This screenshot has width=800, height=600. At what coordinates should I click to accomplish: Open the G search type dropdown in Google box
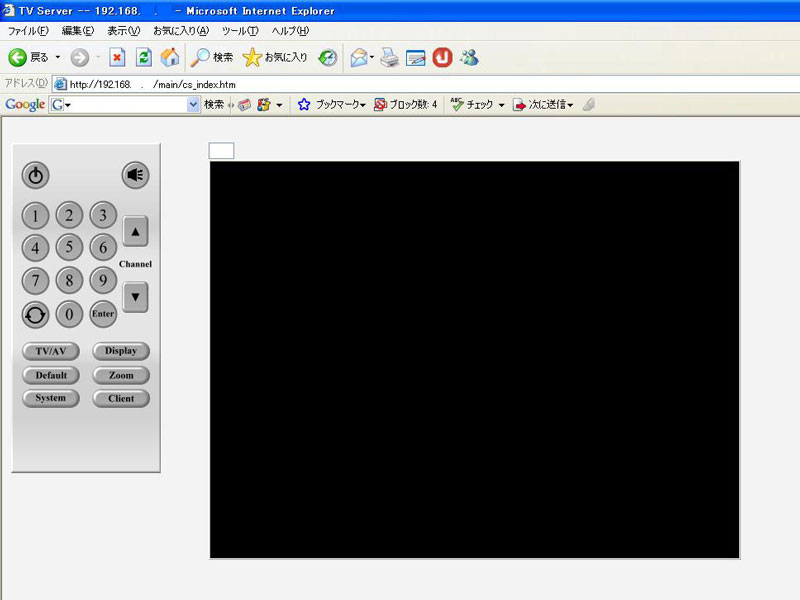click(60, 105)
